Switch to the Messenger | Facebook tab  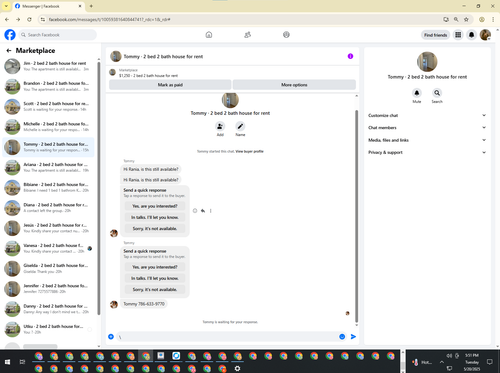click(x=48, y=6)
